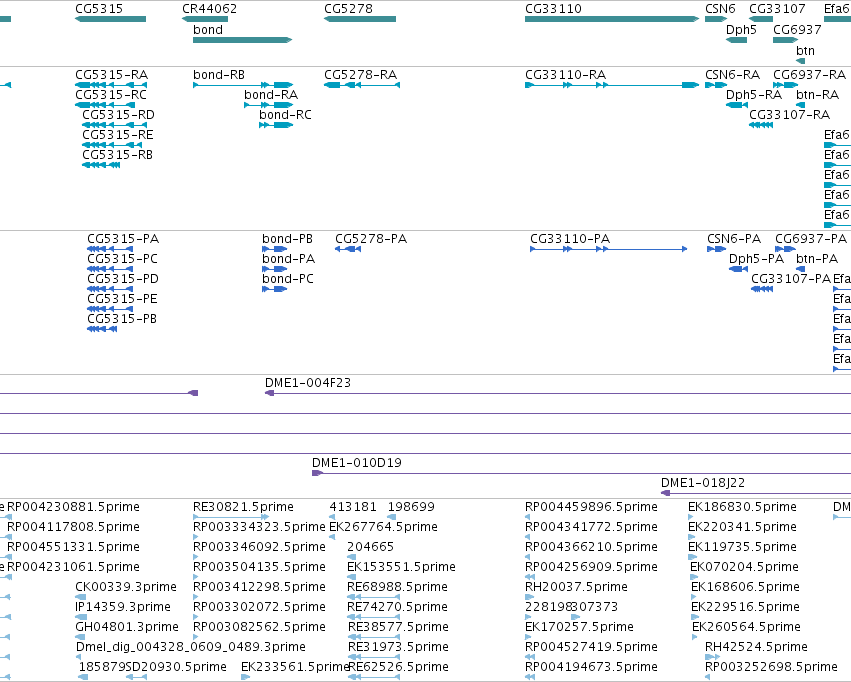
Task: Click the 198699 feature label
Action: [x=411, y=507]
